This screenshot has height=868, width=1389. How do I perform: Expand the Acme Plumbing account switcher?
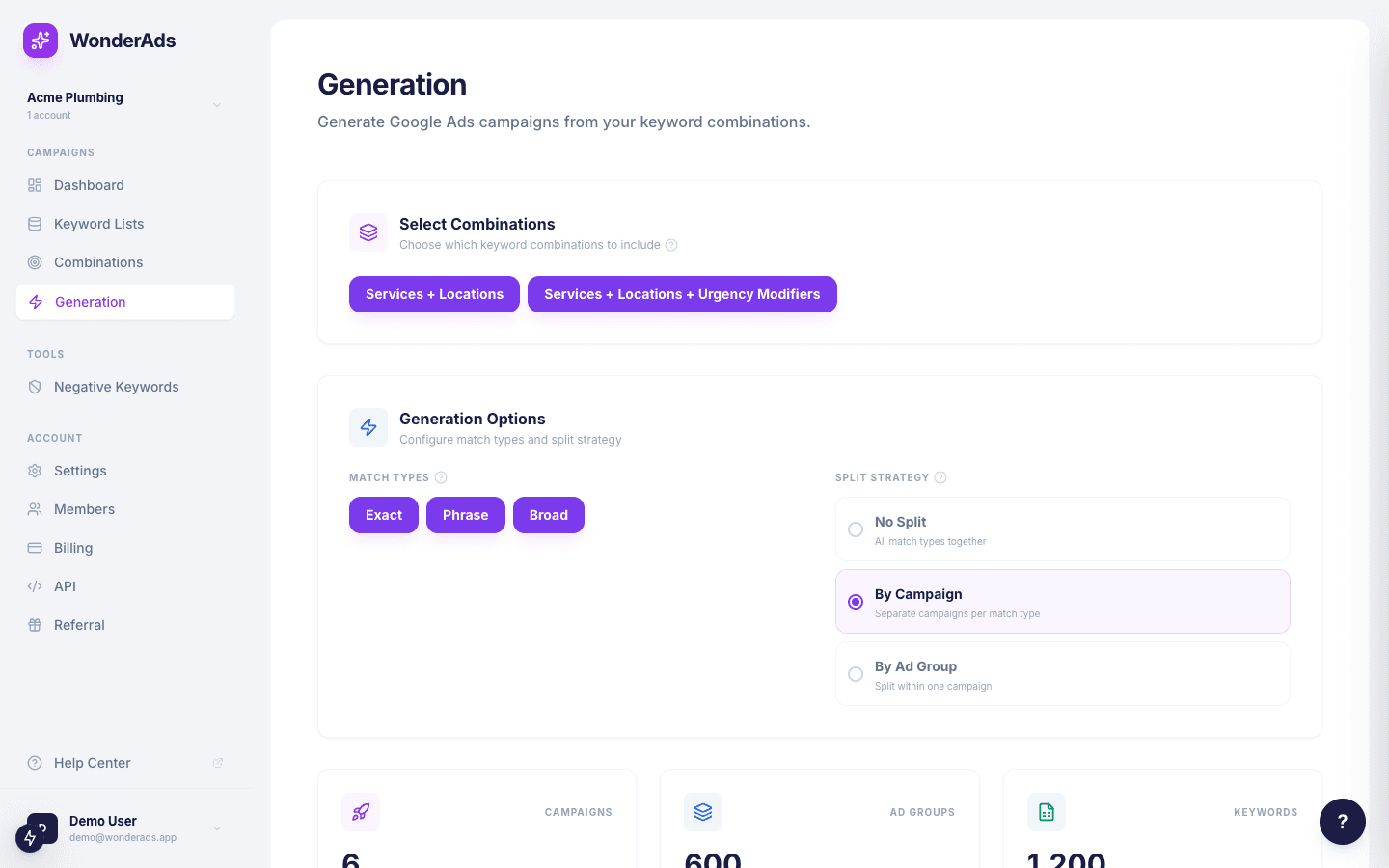(x=216, y=104)
